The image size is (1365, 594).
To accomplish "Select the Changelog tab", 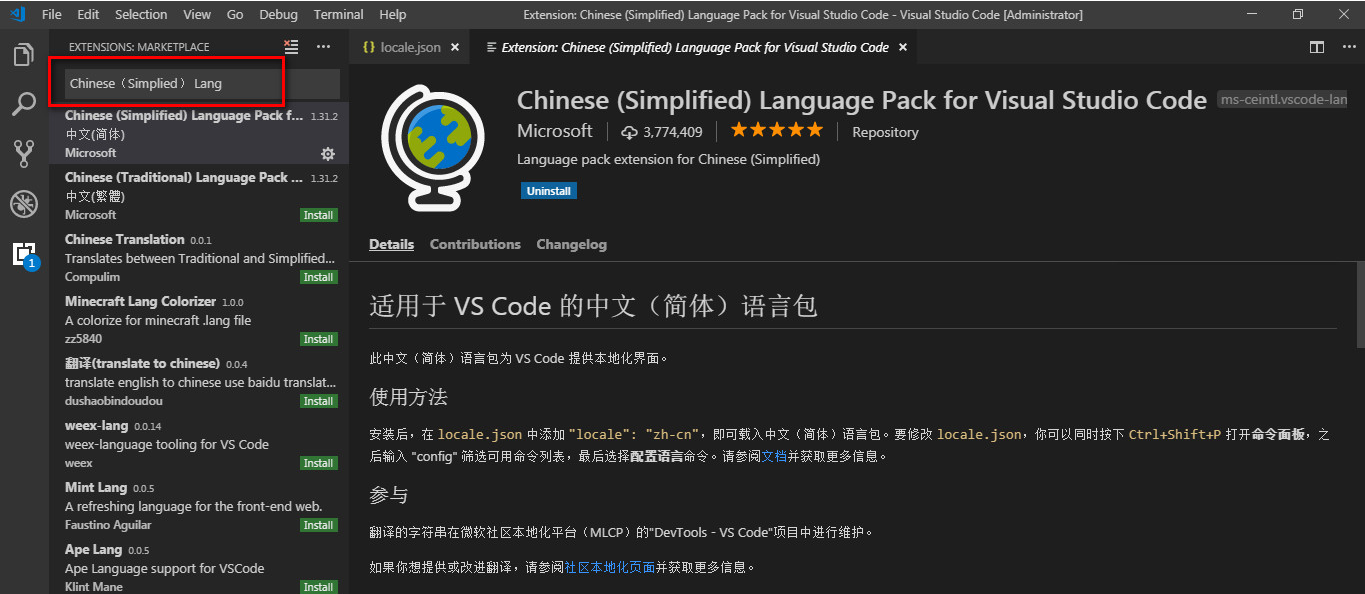I will [x=571, y=244].
